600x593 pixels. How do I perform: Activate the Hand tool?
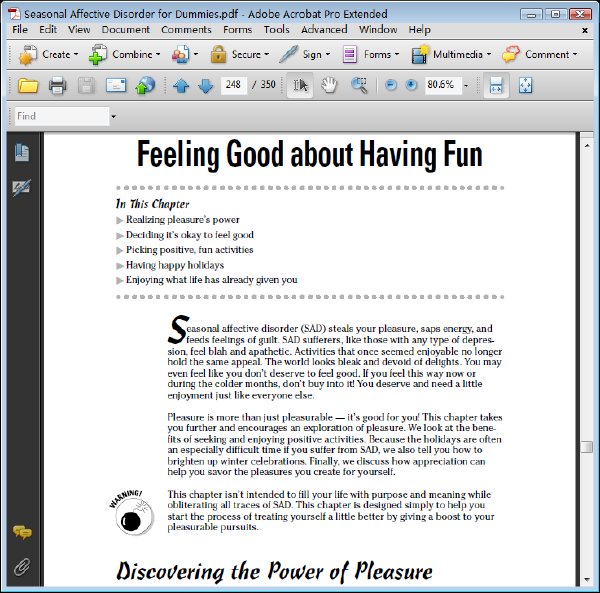(x=329, y=85)
